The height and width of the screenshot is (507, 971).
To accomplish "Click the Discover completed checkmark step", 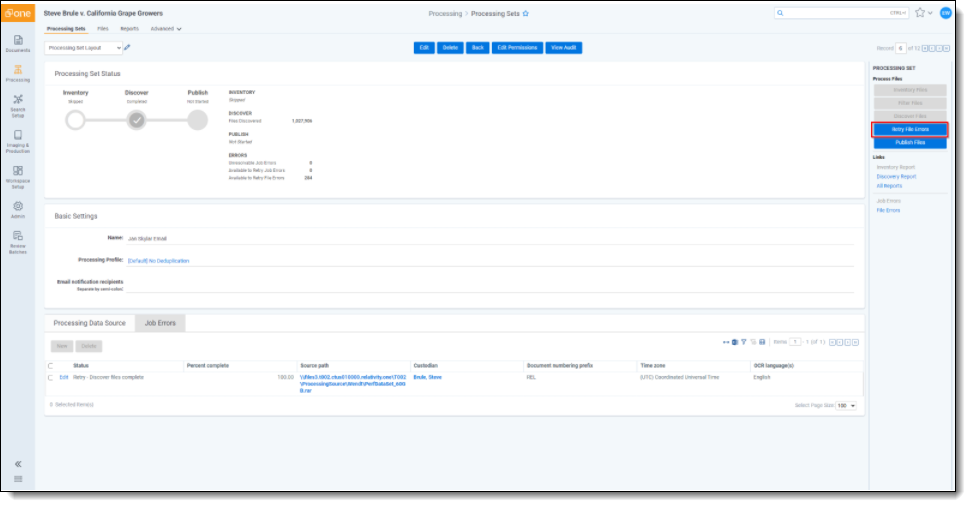I will pyautogui.click(x=137, y=120).
